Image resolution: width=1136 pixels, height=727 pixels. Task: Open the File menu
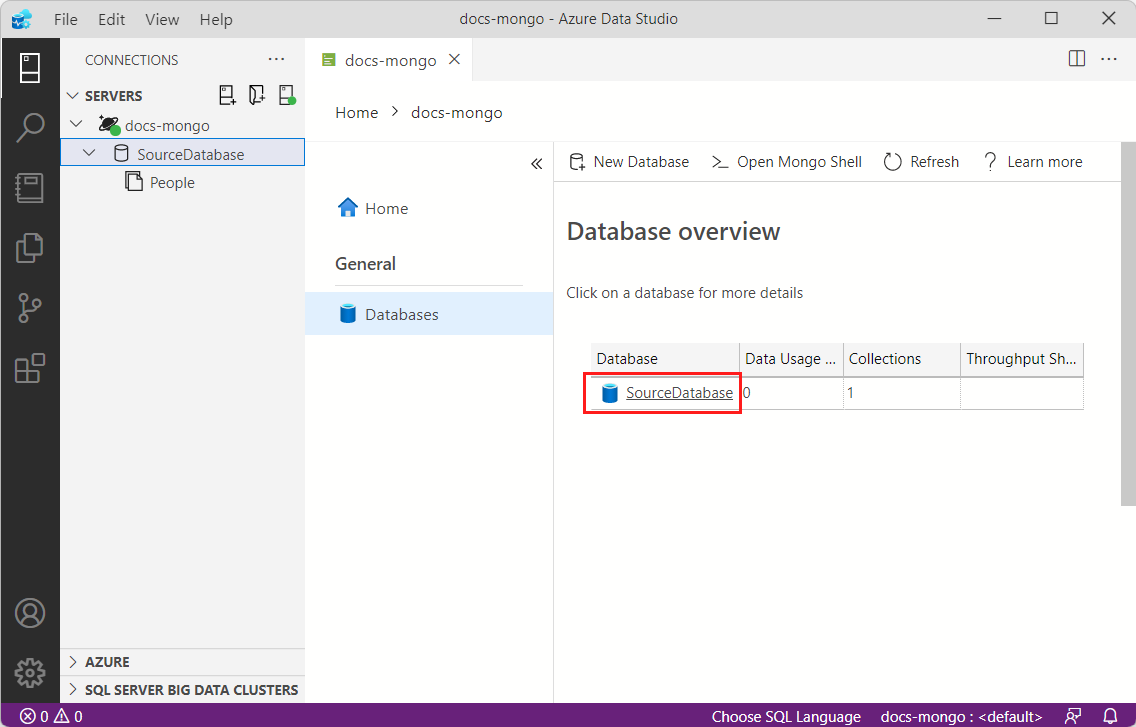(65, 20)
